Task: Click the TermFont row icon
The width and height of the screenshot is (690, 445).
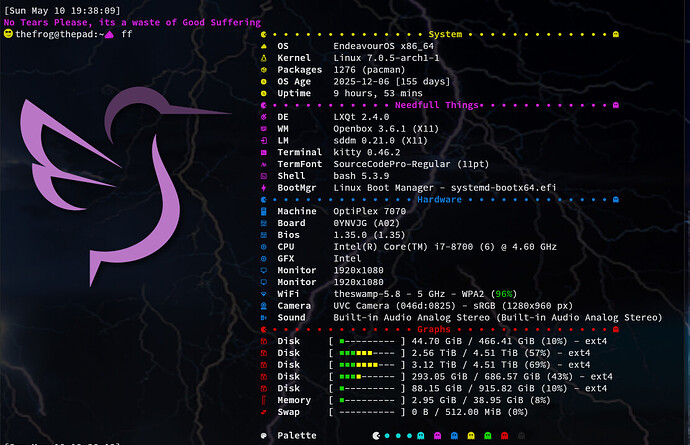Action: point(264,164)
